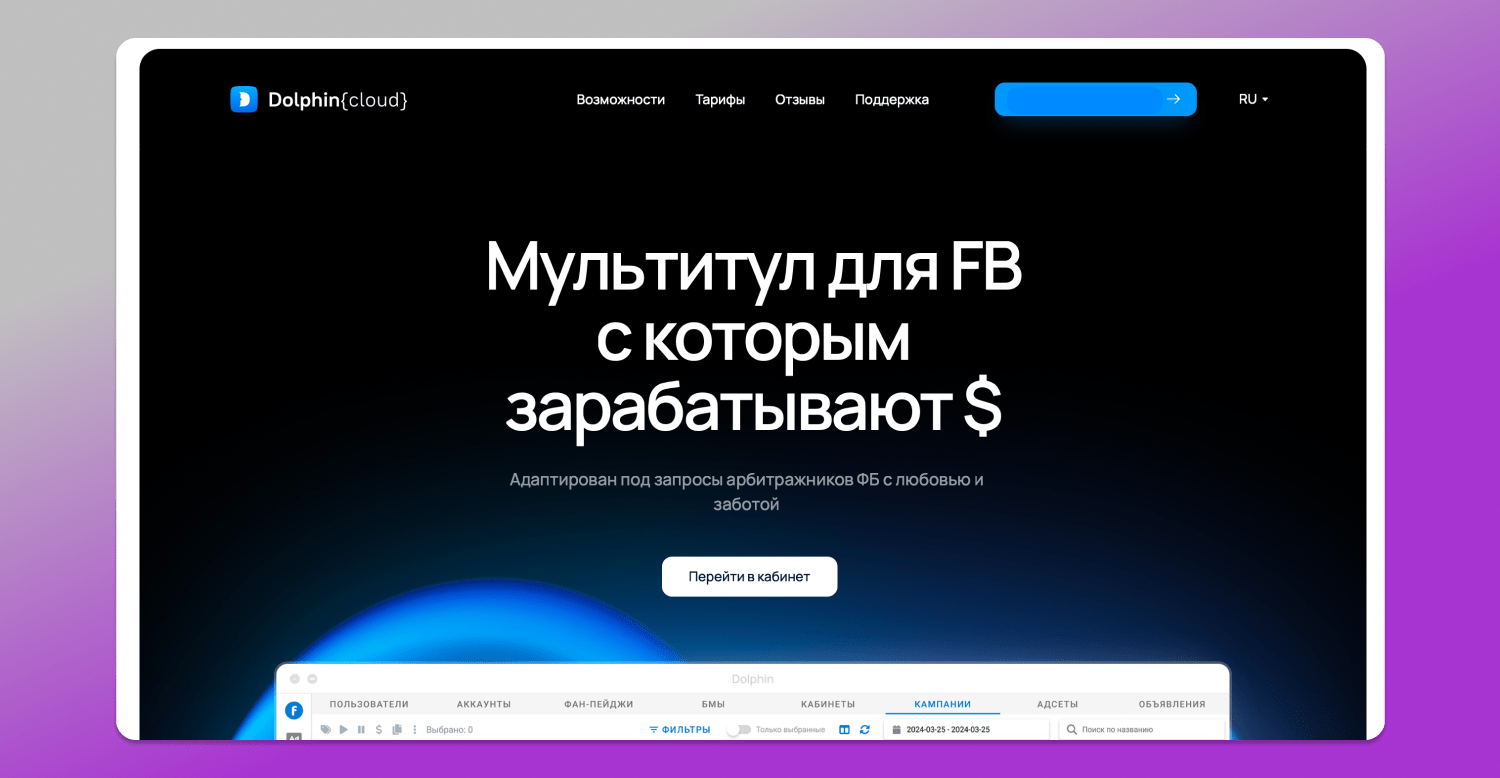Switch to the "АККАУНТЫ" tab
Viewport: 1500px width, 778px height.
pyautogui.click(x=484, y=704)
